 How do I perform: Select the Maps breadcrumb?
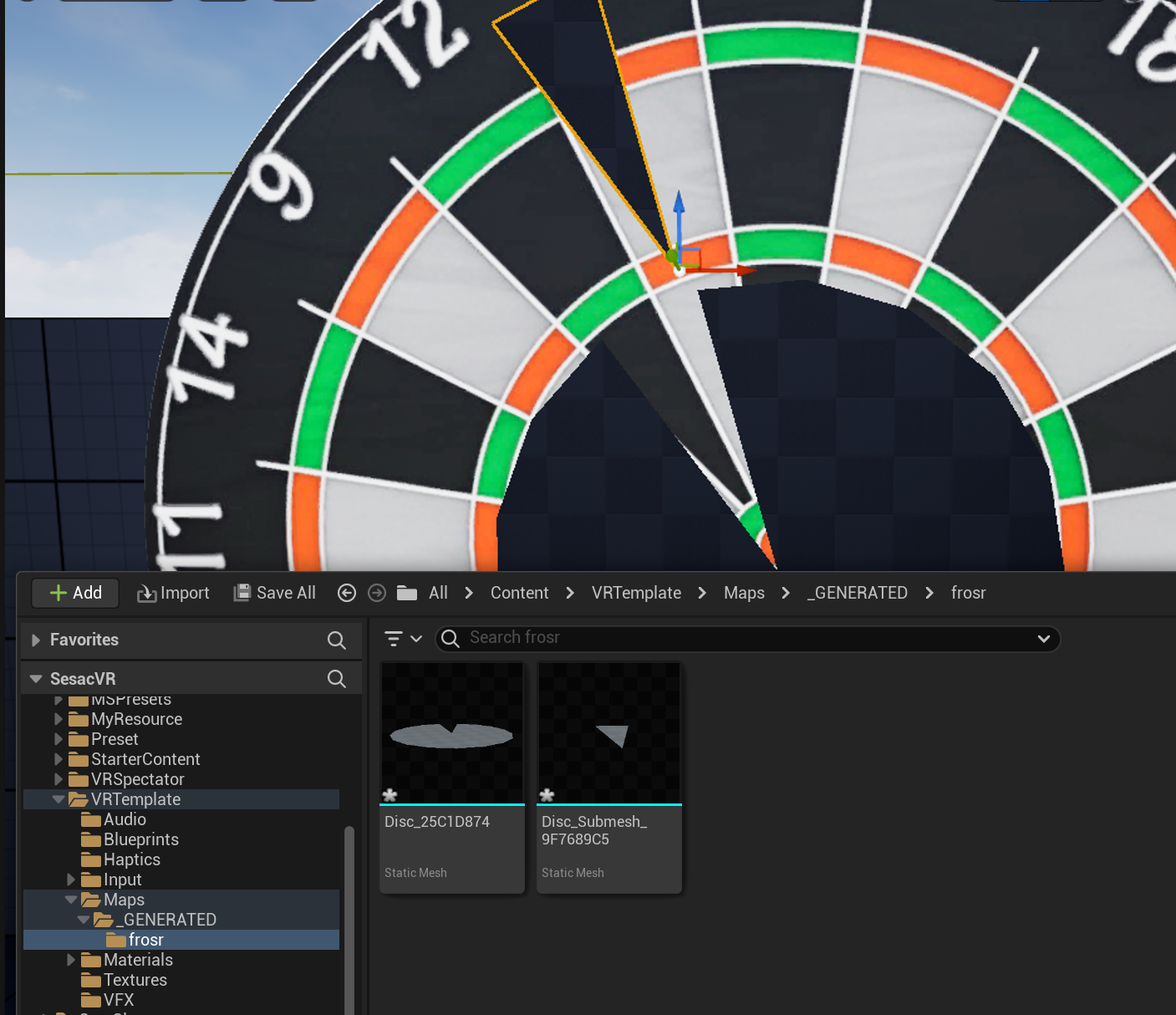pyautogui.click(x=744, y=593)
